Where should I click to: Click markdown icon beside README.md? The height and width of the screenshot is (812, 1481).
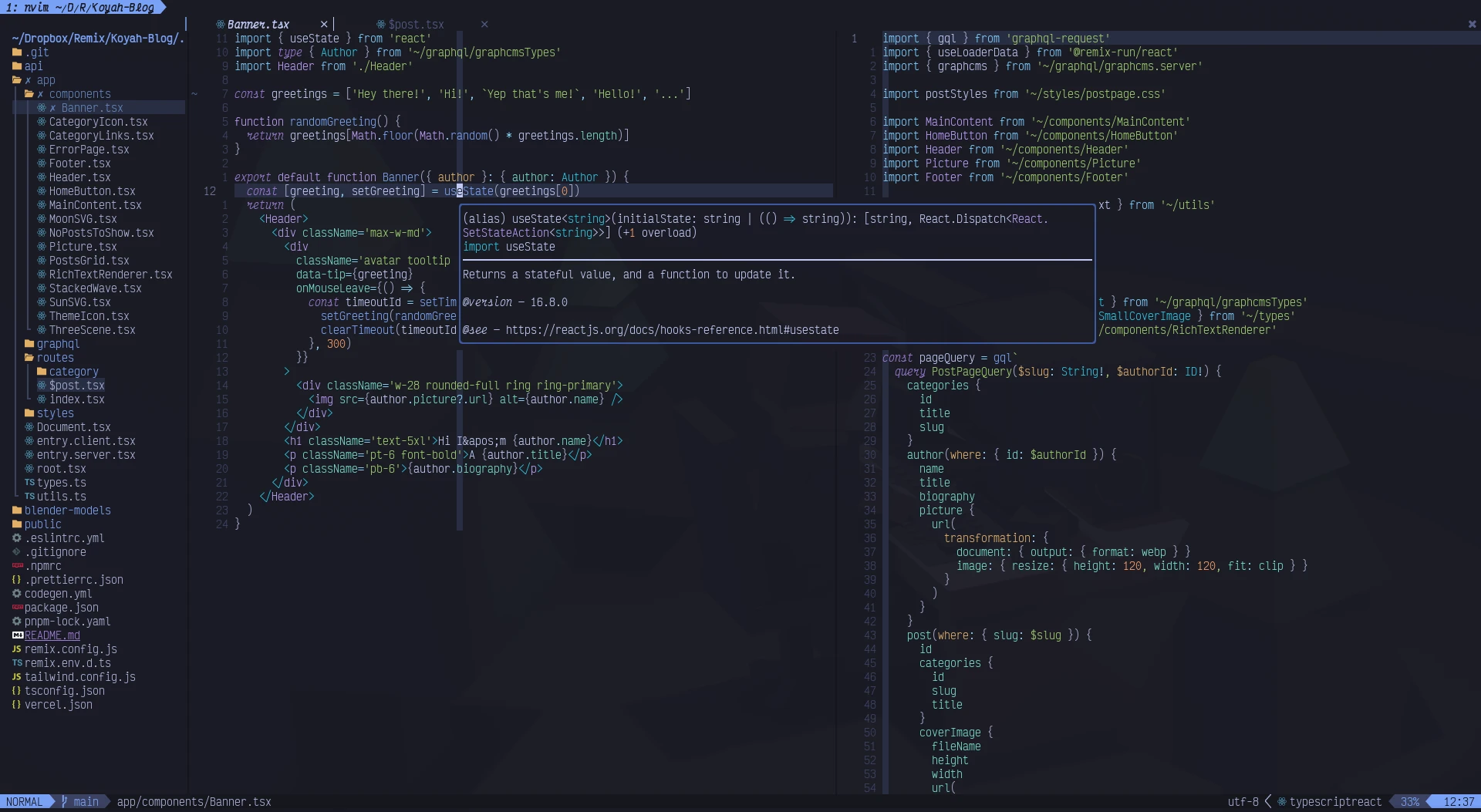(18, 635)
